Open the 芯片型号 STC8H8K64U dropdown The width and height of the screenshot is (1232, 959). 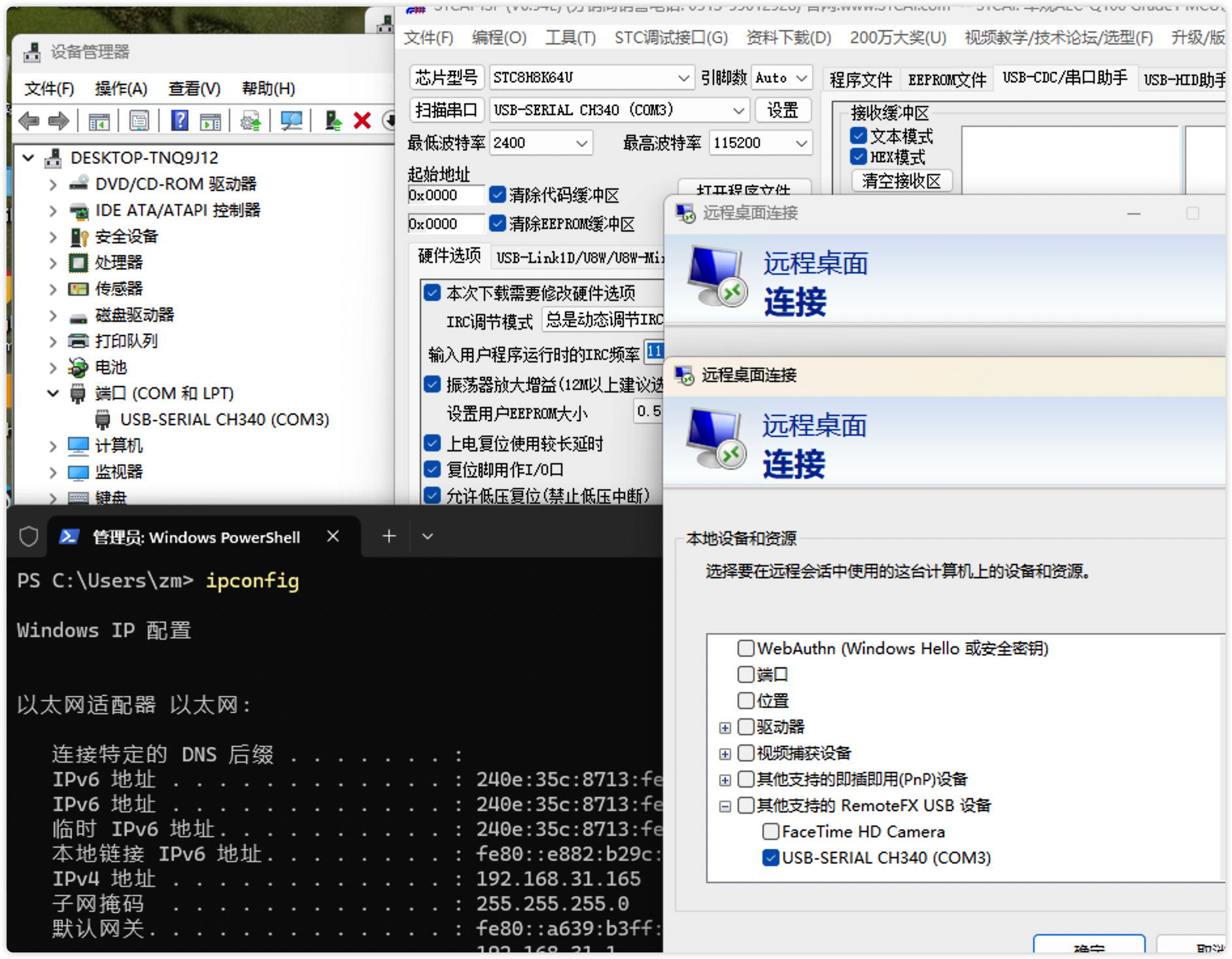tap(683, 78)
